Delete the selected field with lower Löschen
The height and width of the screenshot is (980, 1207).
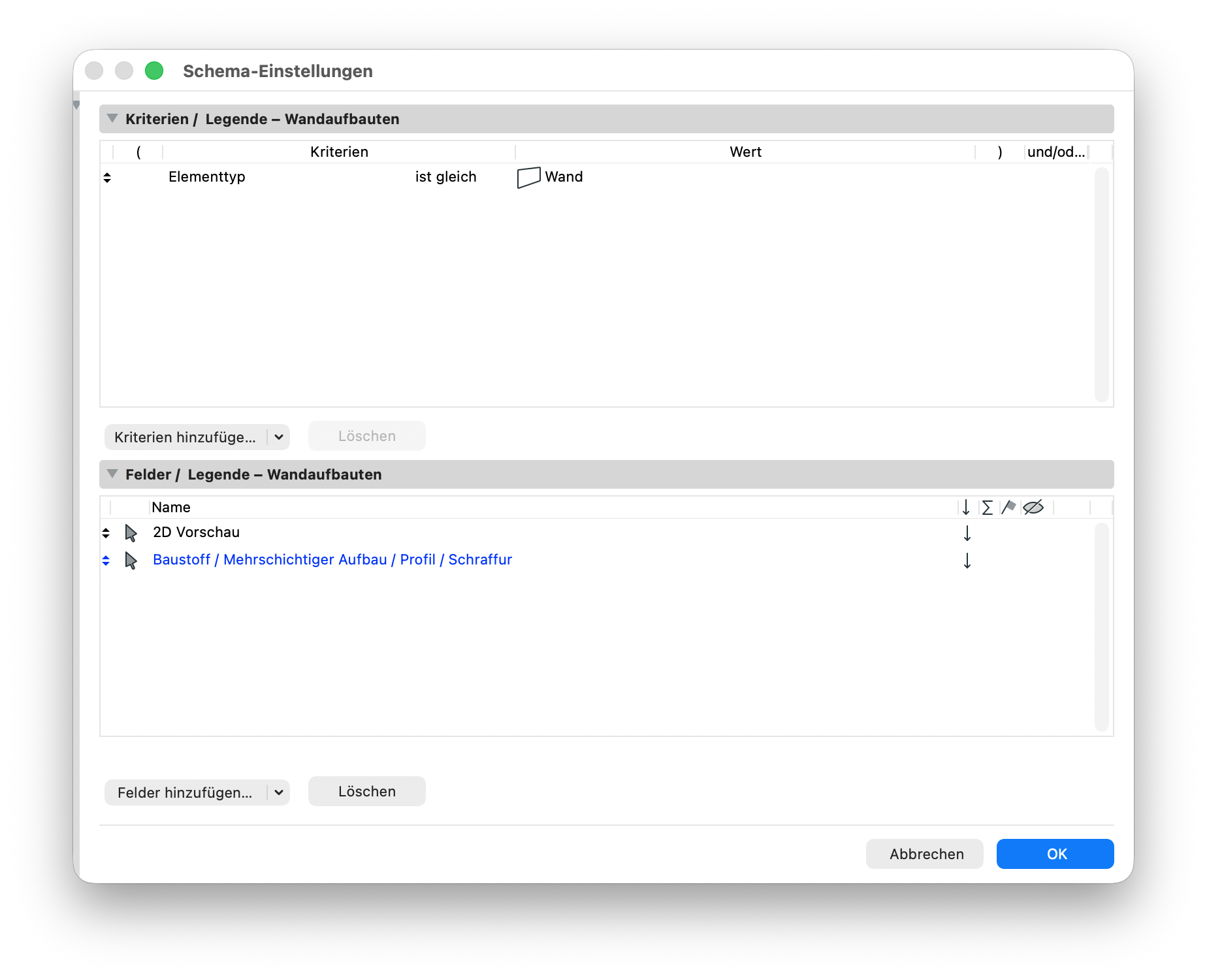tap(367, 791)
